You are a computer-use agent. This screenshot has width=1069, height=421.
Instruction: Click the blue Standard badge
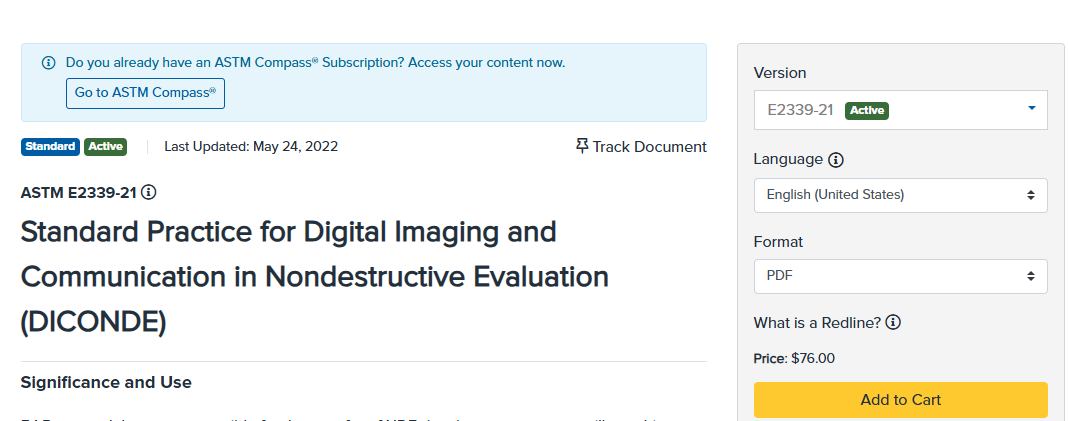tap(51, 146)
